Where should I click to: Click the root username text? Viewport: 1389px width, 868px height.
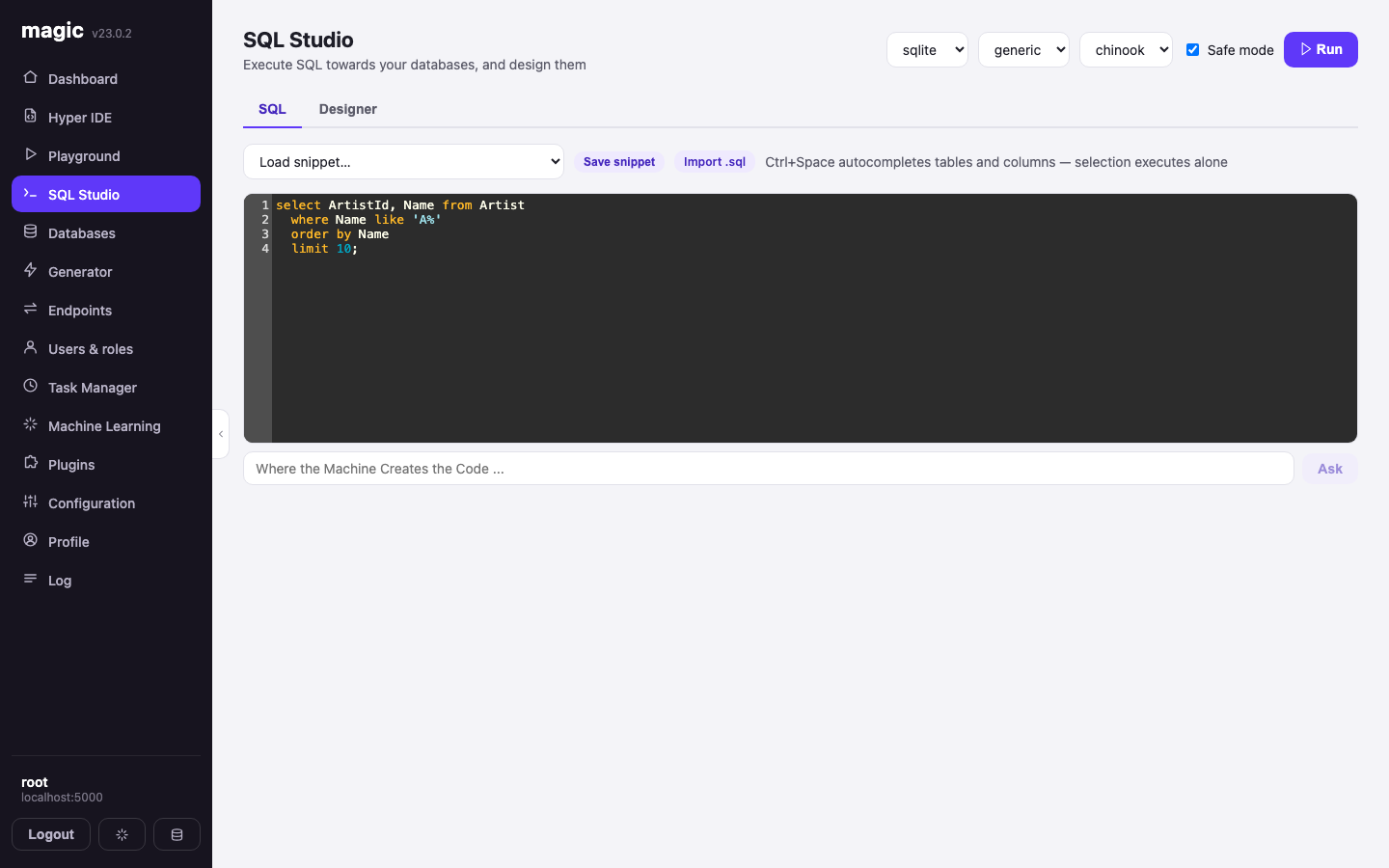coord(35,782)
